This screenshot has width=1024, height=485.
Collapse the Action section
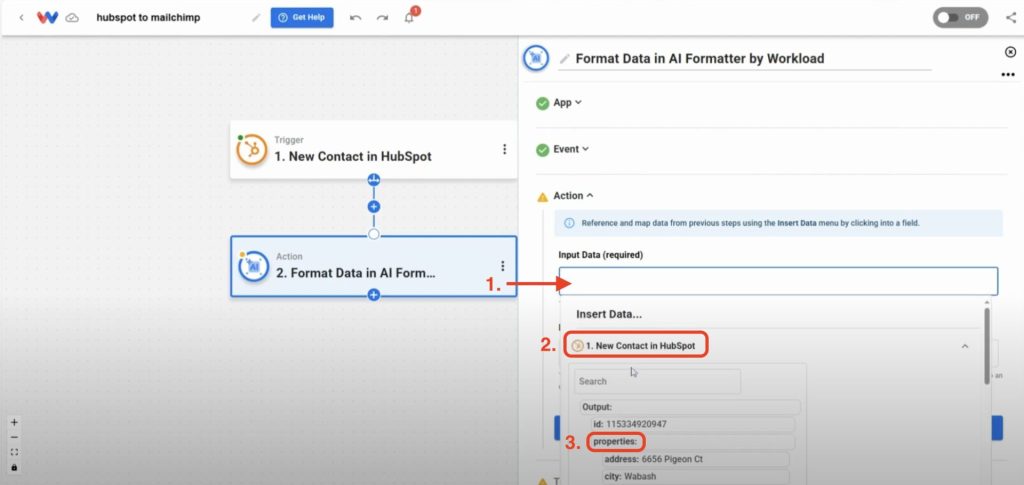pos(573,195)
